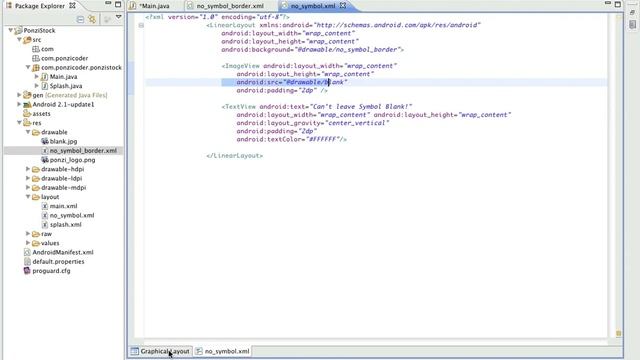Expand Main.java node arrow
Image resolution: width=640 pixels, height=360 pixels.
[37, 76]
